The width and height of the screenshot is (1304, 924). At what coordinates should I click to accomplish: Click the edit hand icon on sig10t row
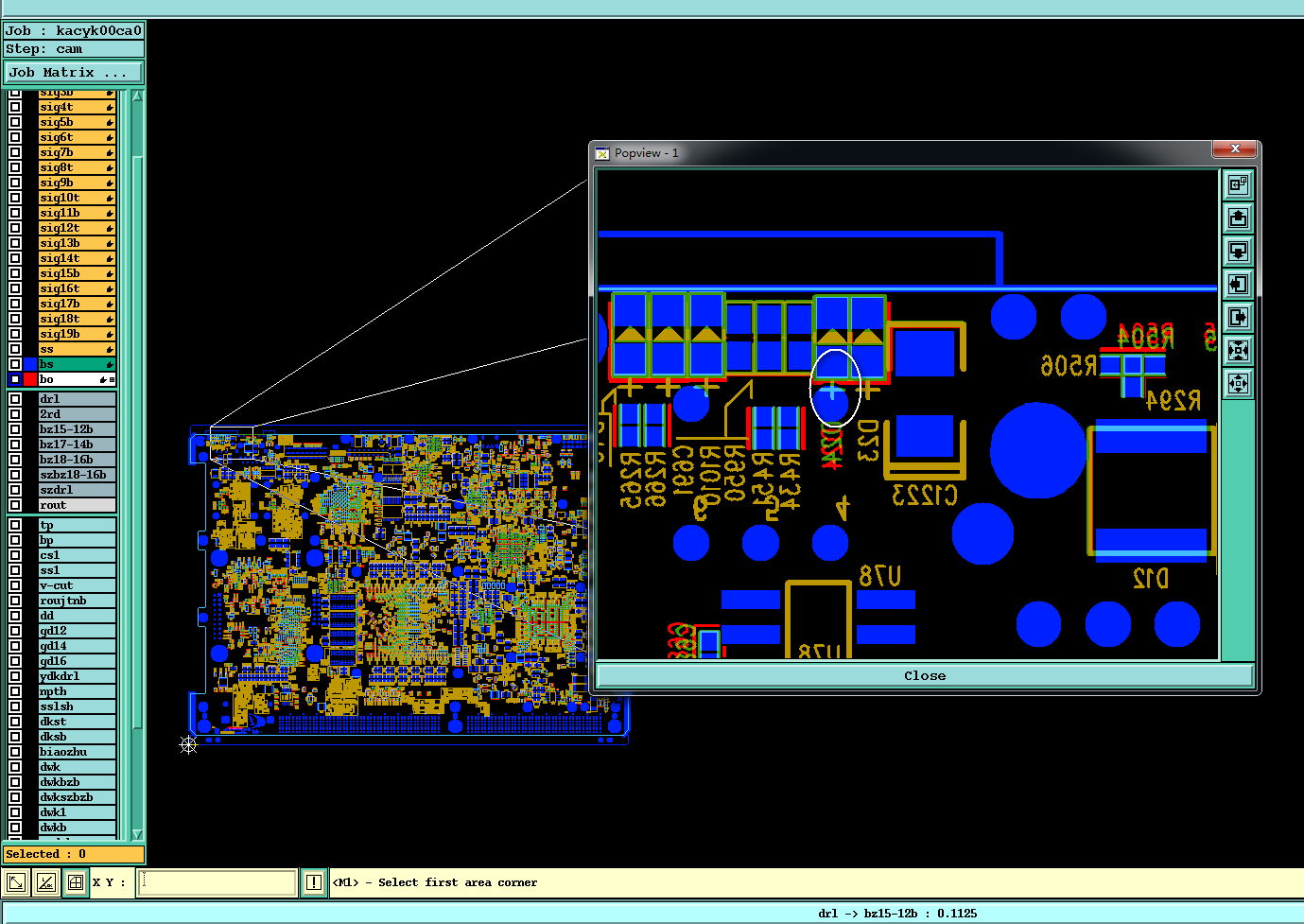click(x=110, y=198)
